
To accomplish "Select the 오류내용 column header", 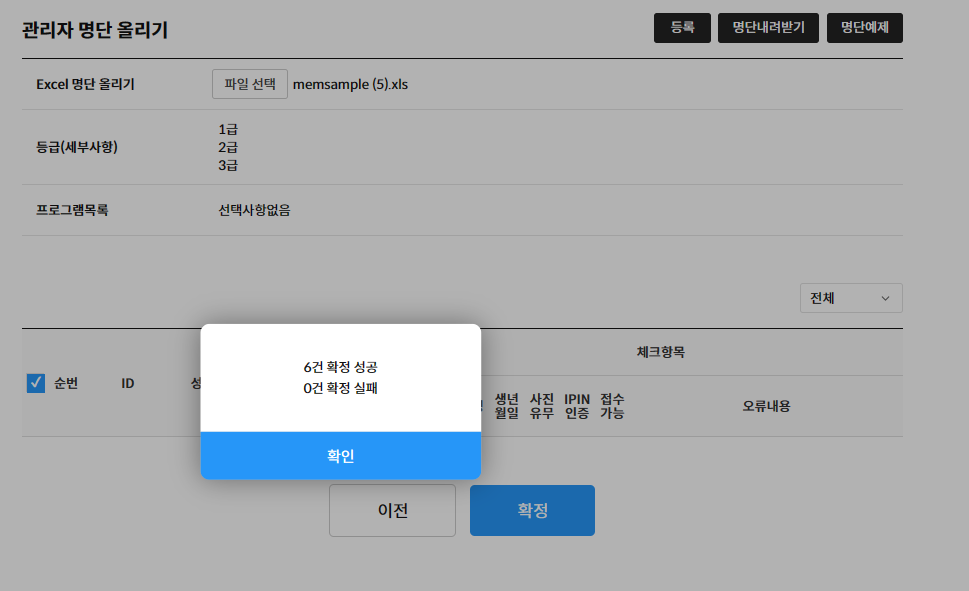I will 766,406.
